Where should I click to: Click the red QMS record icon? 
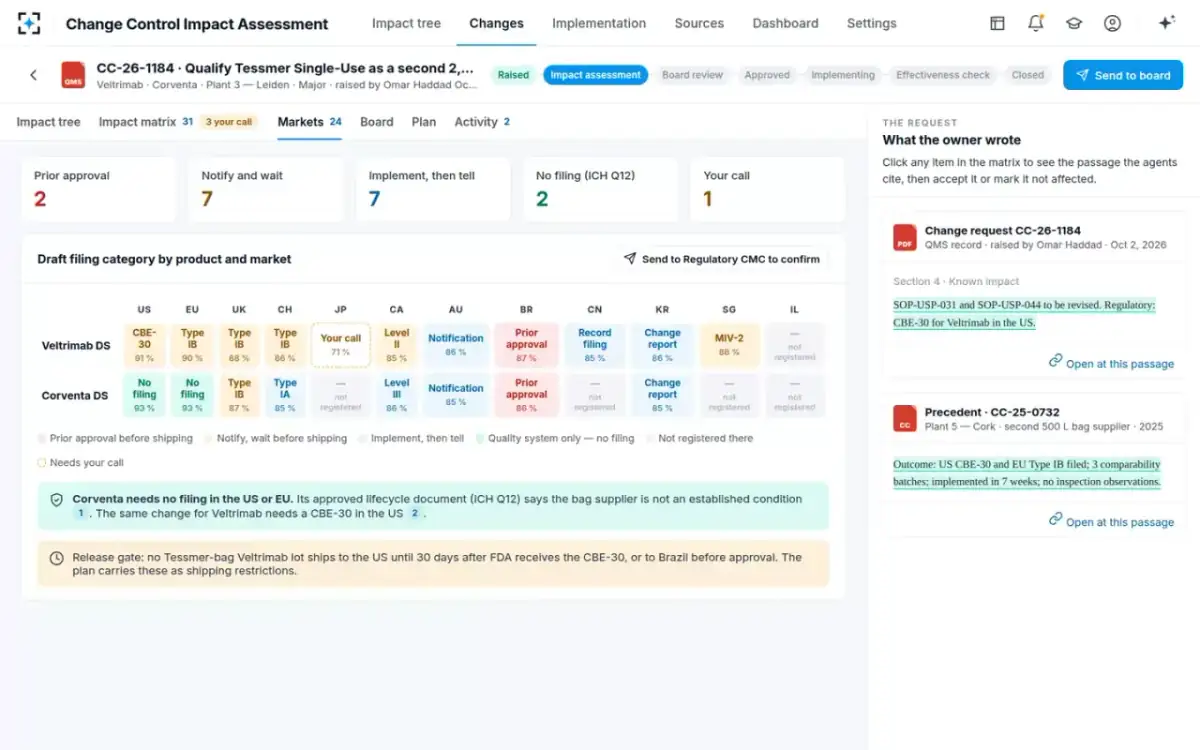point(73,75)
